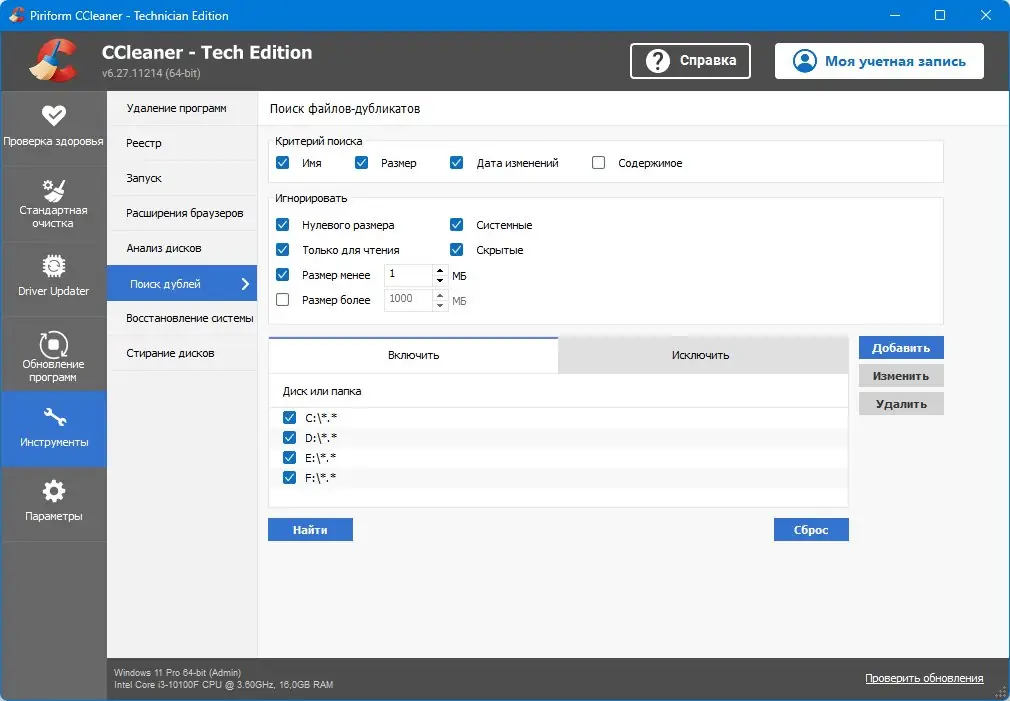This screenshot has width=1010, height=701.
Task: Toggle the Скрытые ignore checkbox
Action: pyautogui.click(x=457, y=249)
